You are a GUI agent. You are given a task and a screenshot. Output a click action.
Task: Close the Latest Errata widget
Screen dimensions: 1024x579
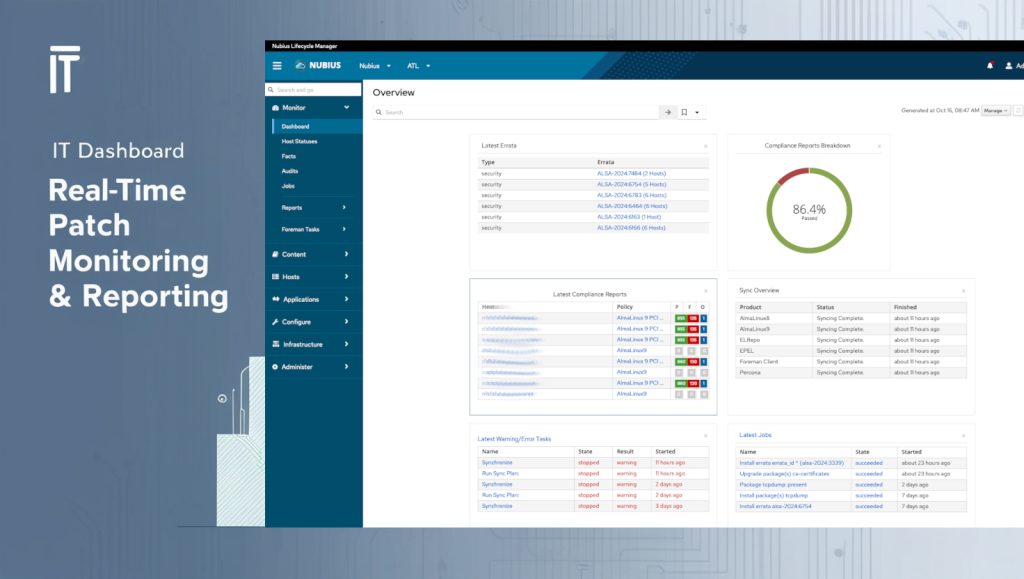point(705,146)
